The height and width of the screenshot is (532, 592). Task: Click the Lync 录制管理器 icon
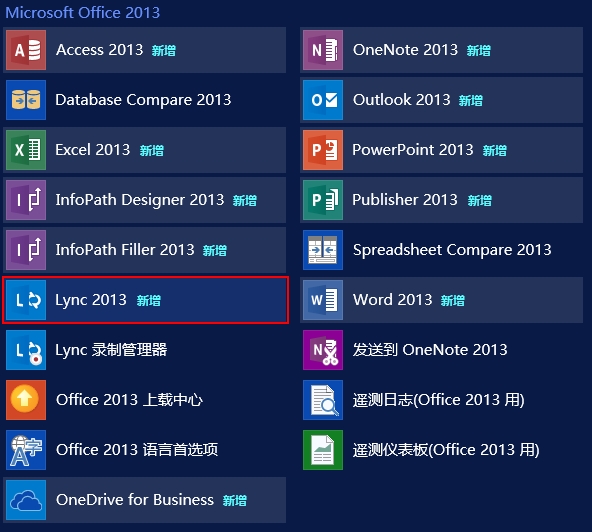26,350
